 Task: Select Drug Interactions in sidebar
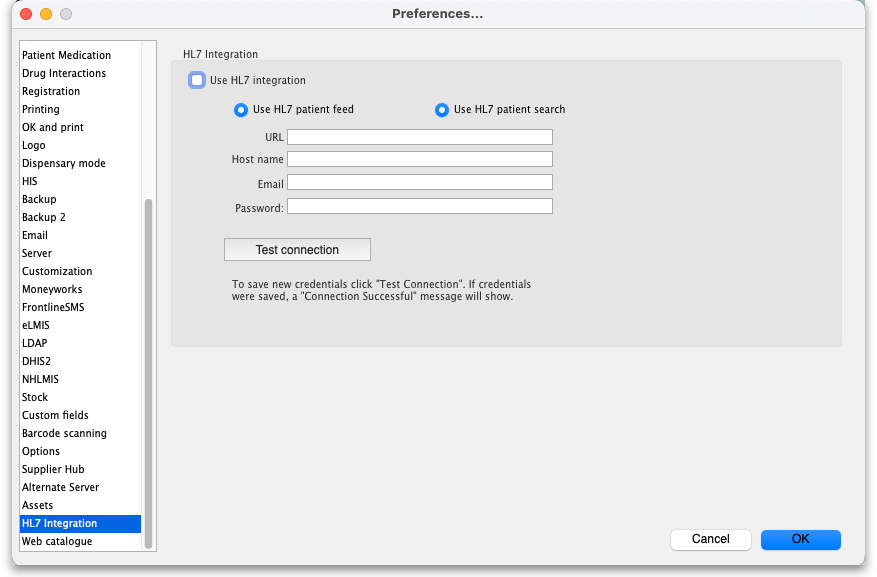64,73
